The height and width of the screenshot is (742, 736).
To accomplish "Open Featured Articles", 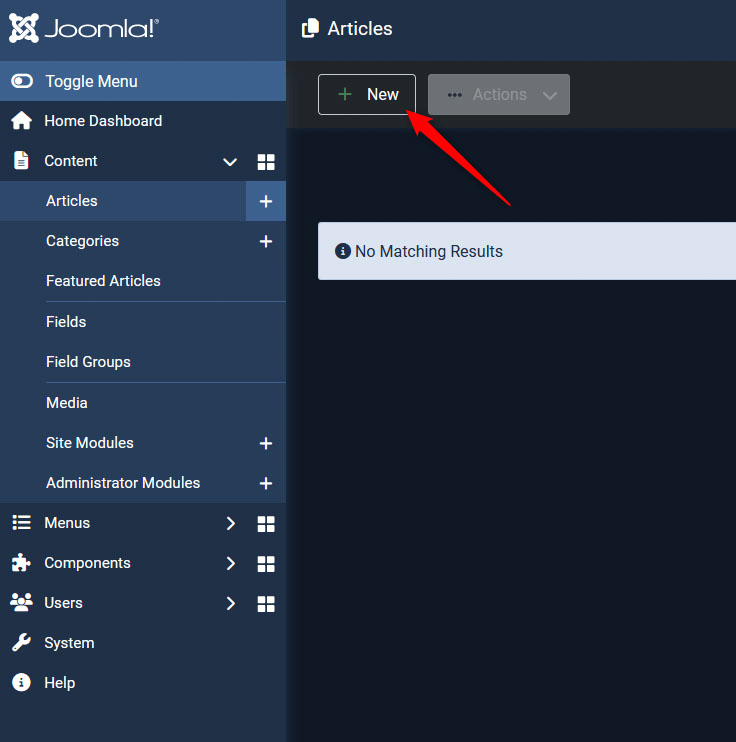I will click(x=103, y=281).
